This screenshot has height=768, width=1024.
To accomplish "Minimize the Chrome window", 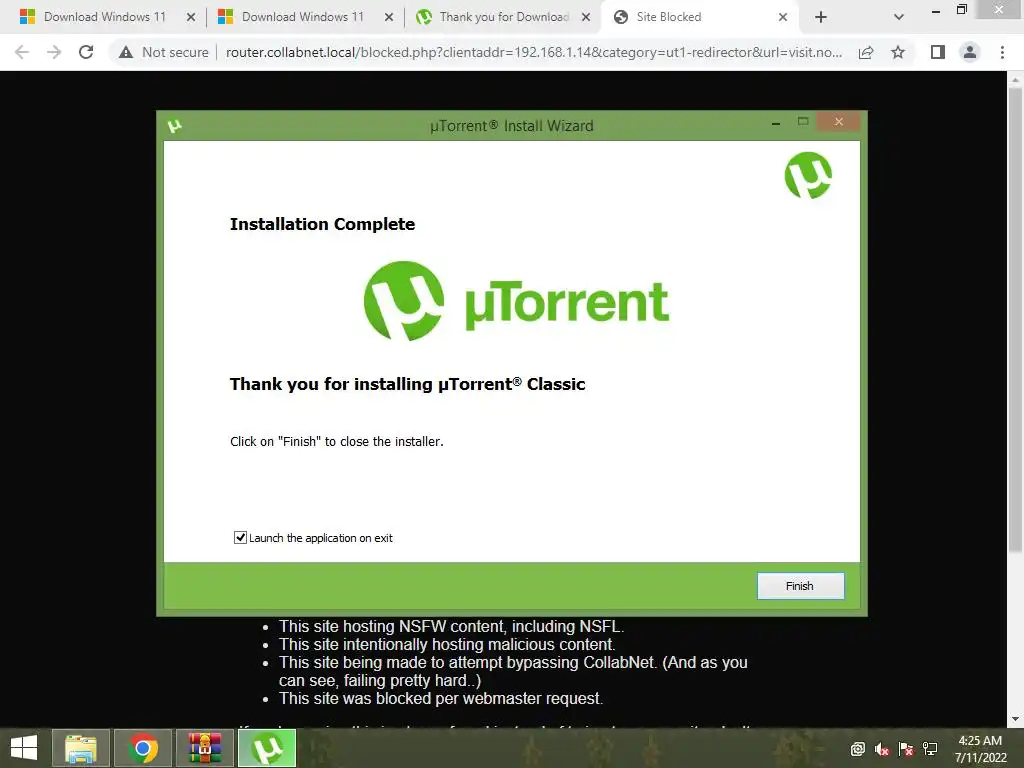I will coord(936,10).
